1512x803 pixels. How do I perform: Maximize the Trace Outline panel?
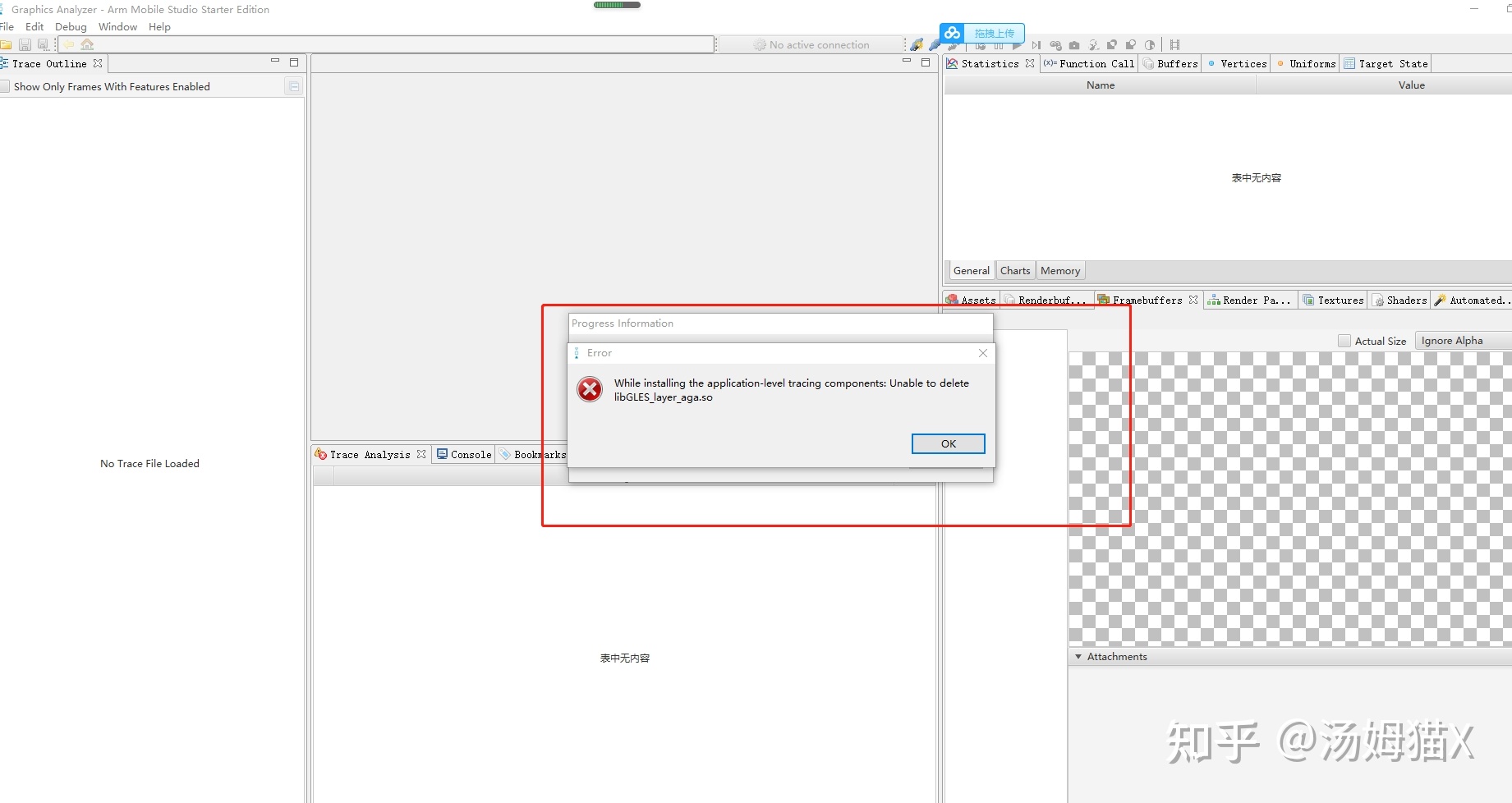point(294,62)
